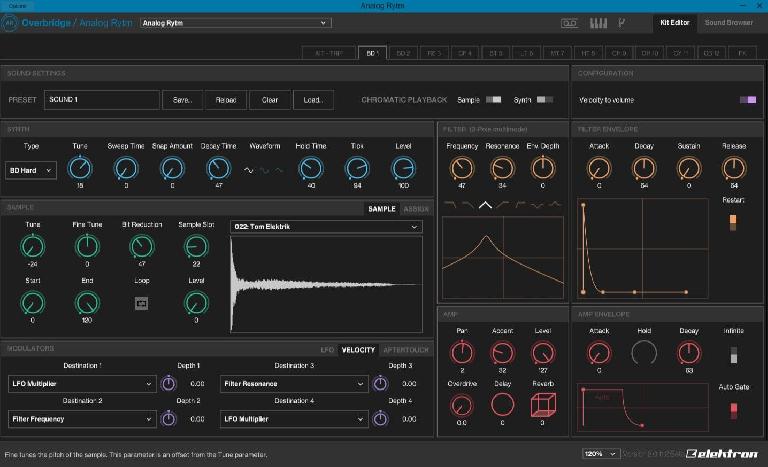This screenshot has width=768, height=467.
Task: Click the sample waveform display
Action: click(326, 284)
